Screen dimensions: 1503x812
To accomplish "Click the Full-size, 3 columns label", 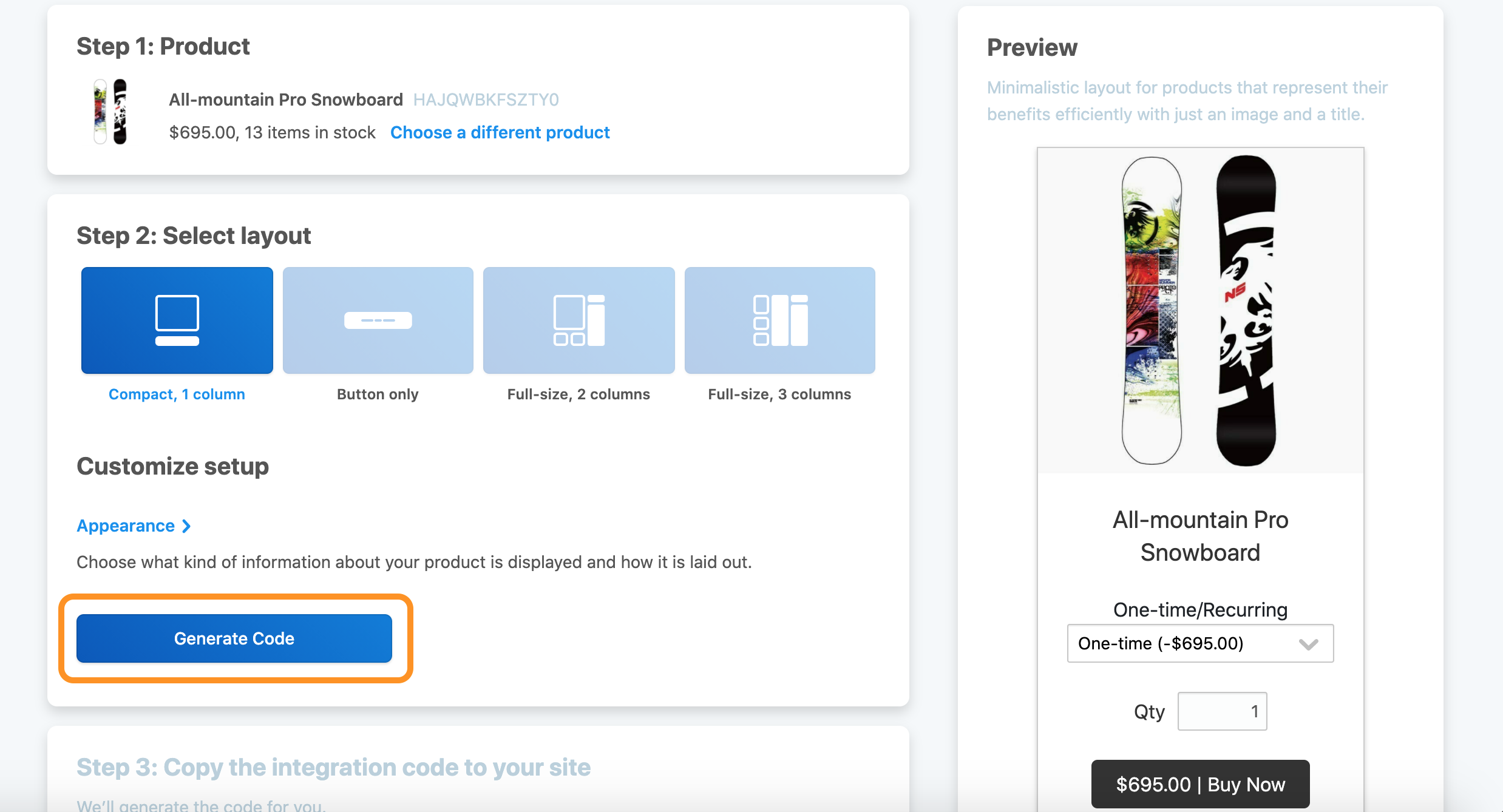I will [x=779, y=394].
